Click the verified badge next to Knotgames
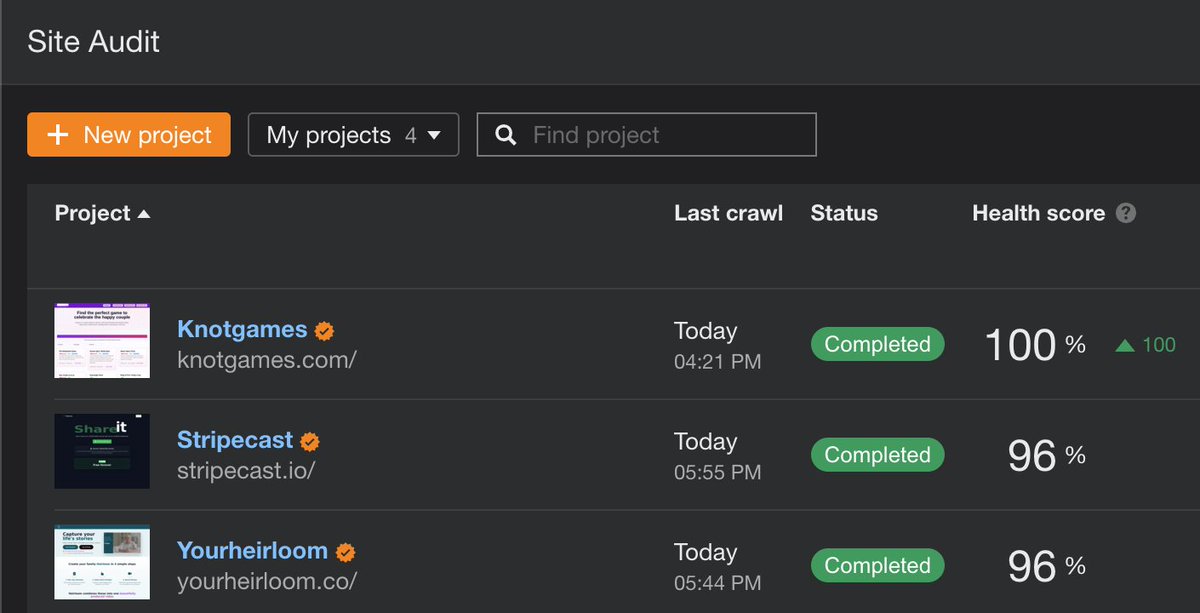Viewport: 1200px width, 613px height. [x=324, y=330]
